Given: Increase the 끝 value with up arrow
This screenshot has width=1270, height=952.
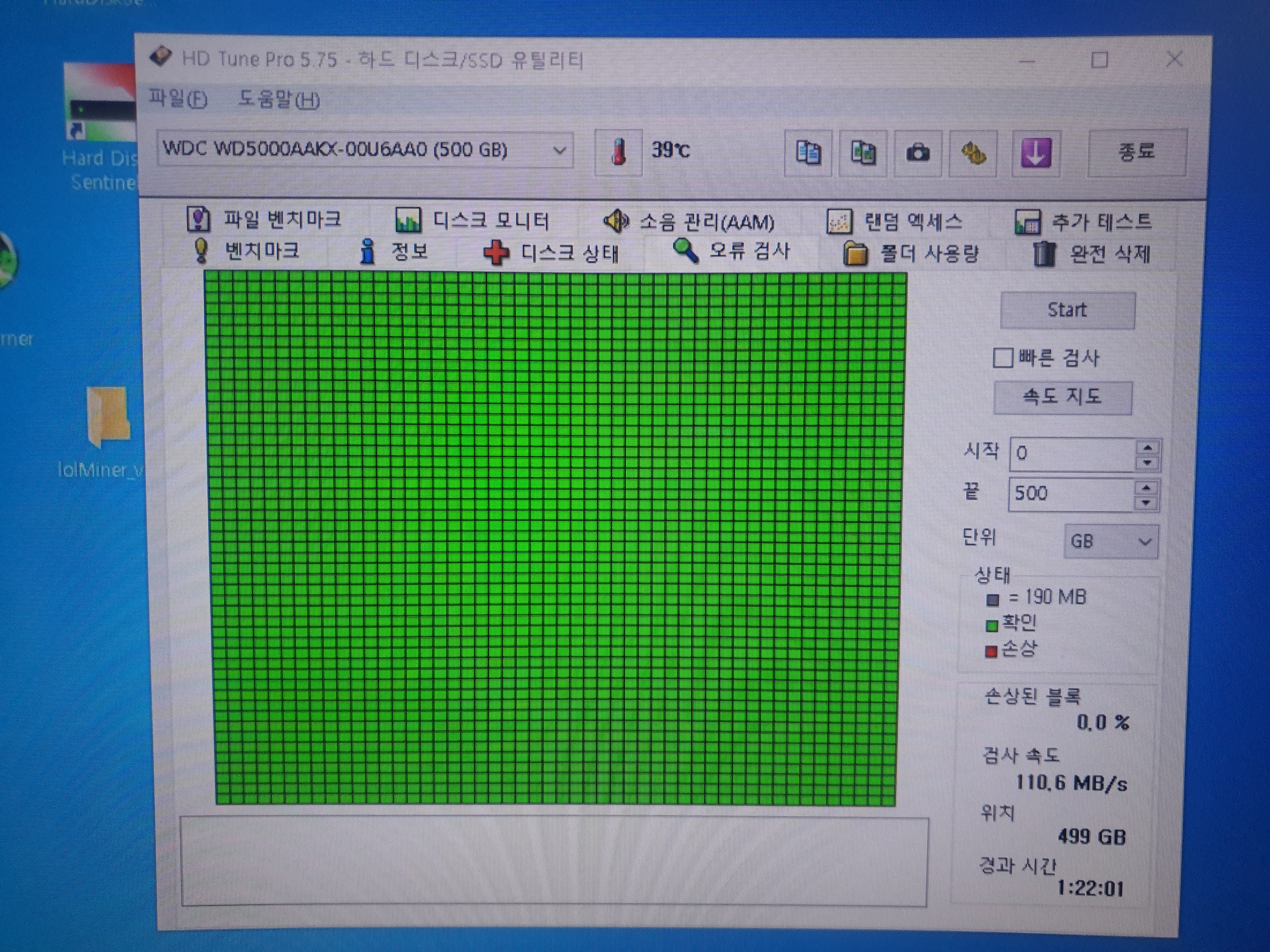Looking at the screenshot, I should pos(1146,488).
